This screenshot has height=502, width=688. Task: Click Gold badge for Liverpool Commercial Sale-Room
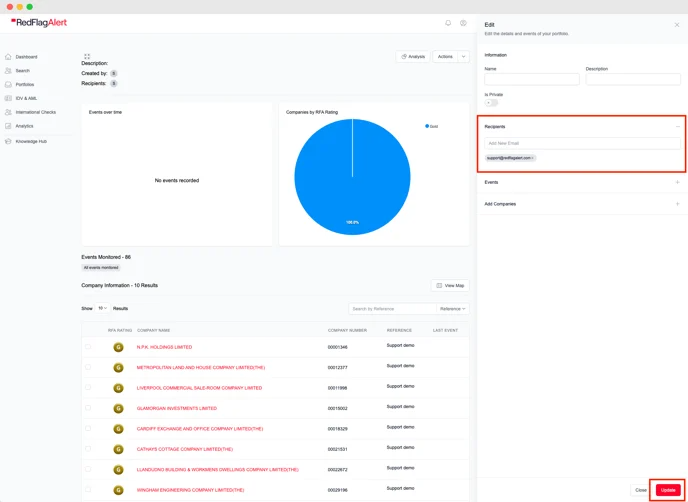(118, 388)
